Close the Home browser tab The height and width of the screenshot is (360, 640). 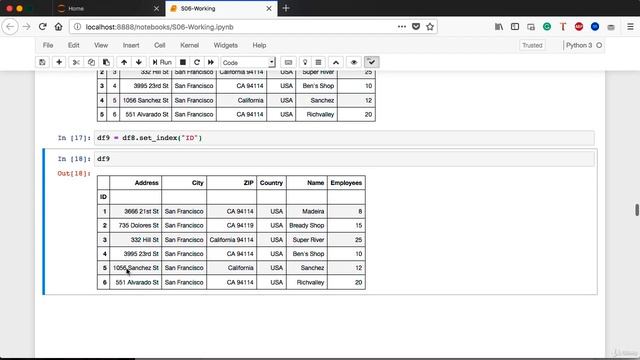coord(156,9)
